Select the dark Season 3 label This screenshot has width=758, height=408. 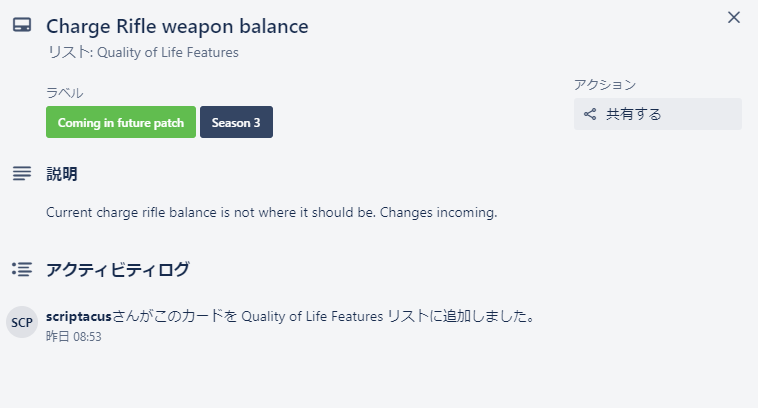(236, 122)
